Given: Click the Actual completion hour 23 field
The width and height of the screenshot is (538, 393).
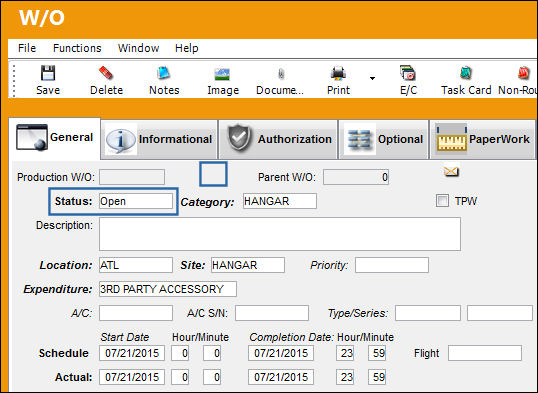Looking at the screenshot, I should click(345, 377).
